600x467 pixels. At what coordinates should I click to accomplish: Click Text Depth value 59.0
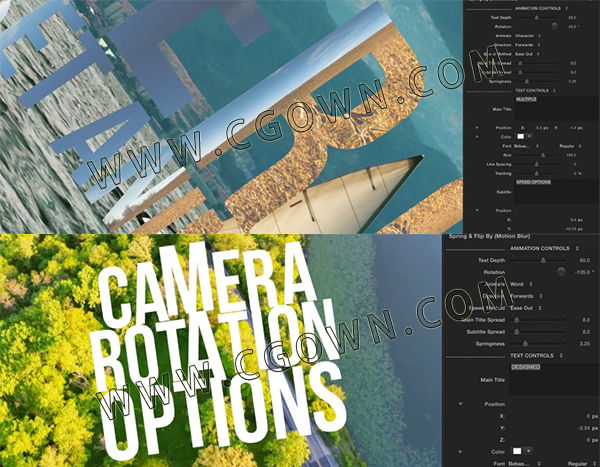[572, 18]
